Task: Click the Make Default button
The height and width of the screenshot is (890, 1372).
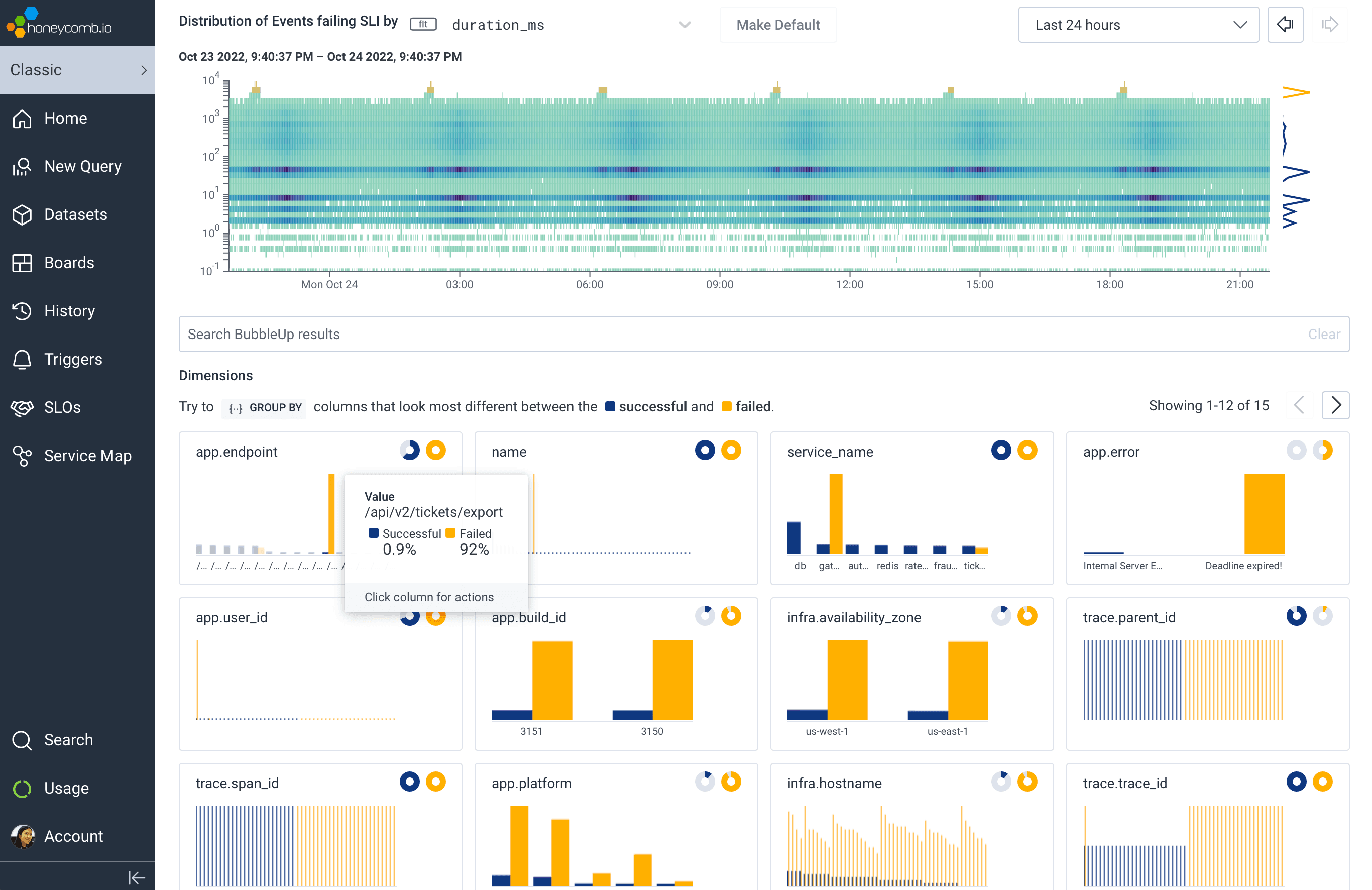Action: [778, 25]
